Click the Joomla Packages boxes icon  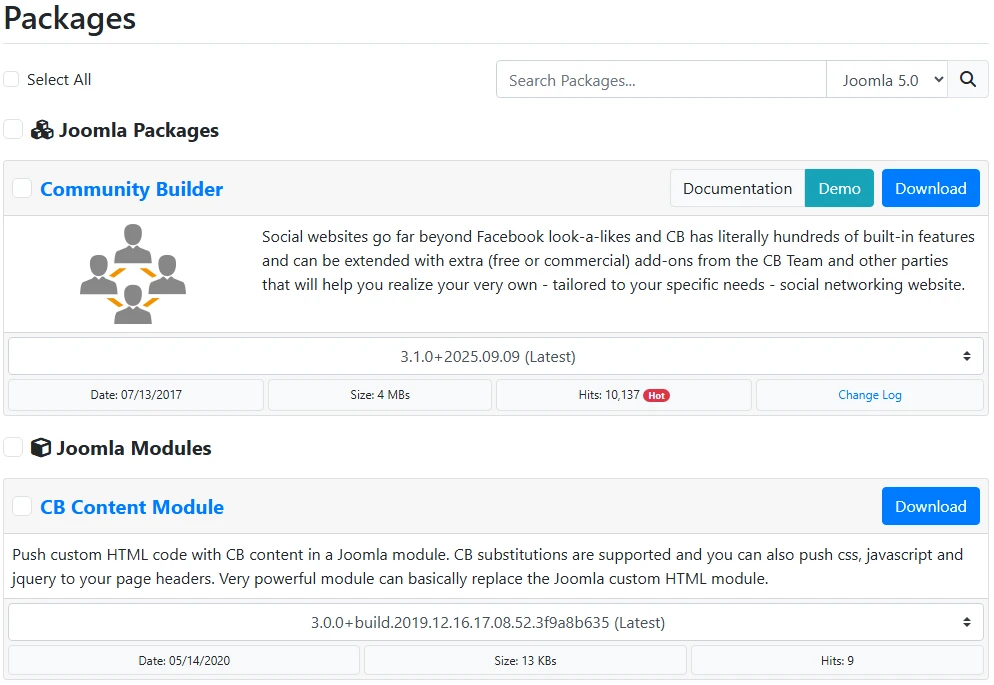42,130
